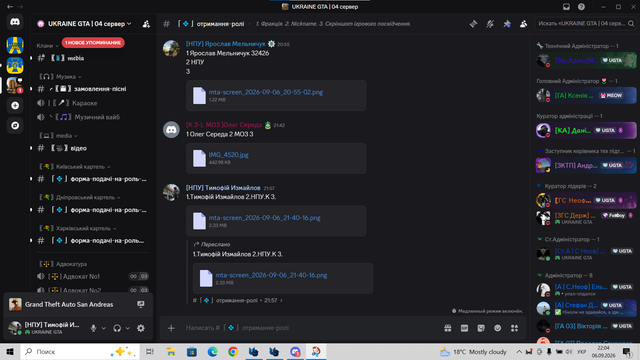This screenshot has height=360, width=640.
Task: Open Discord direct messages home icon
Action: (15, 22)
